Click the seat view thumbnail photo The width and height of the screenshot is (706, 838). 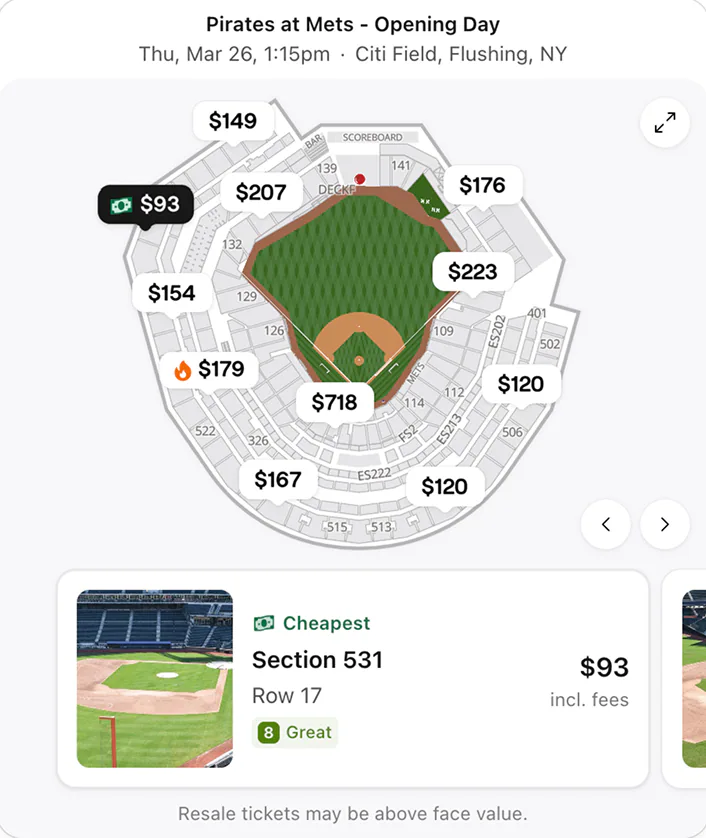point(154,677)
